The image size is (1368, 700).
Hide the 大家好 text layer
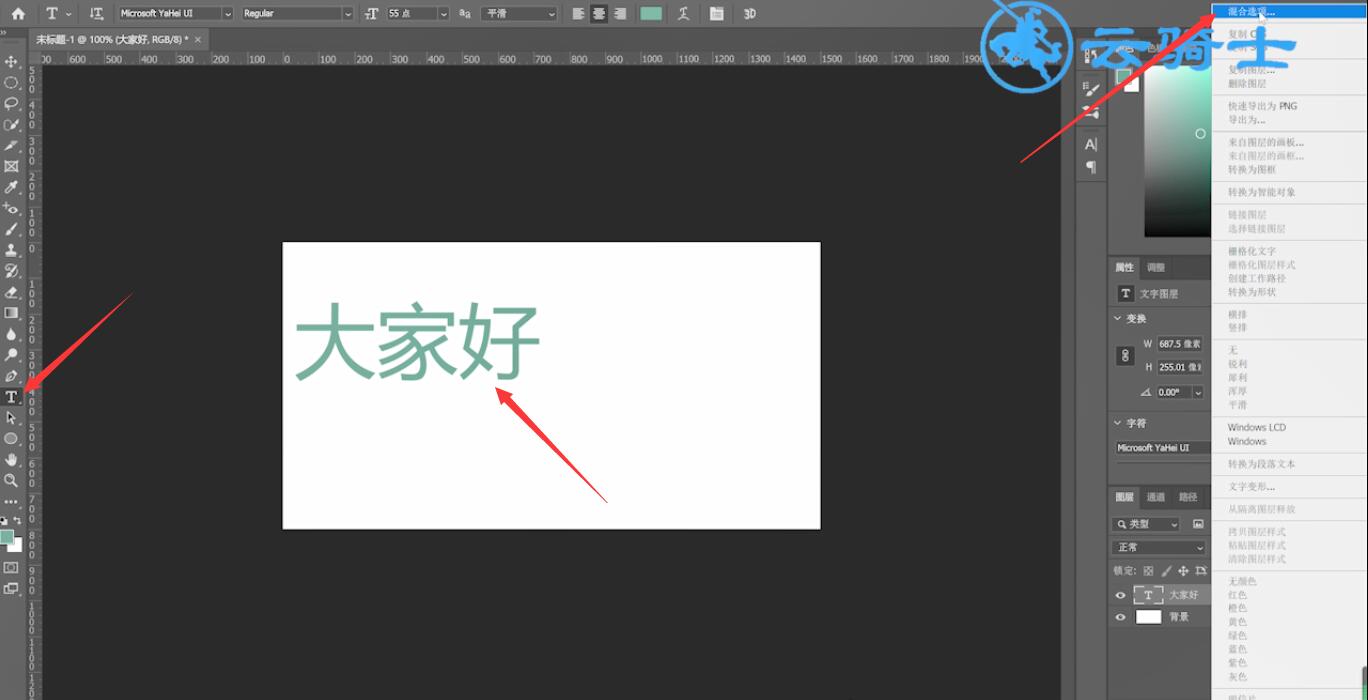1120,595
